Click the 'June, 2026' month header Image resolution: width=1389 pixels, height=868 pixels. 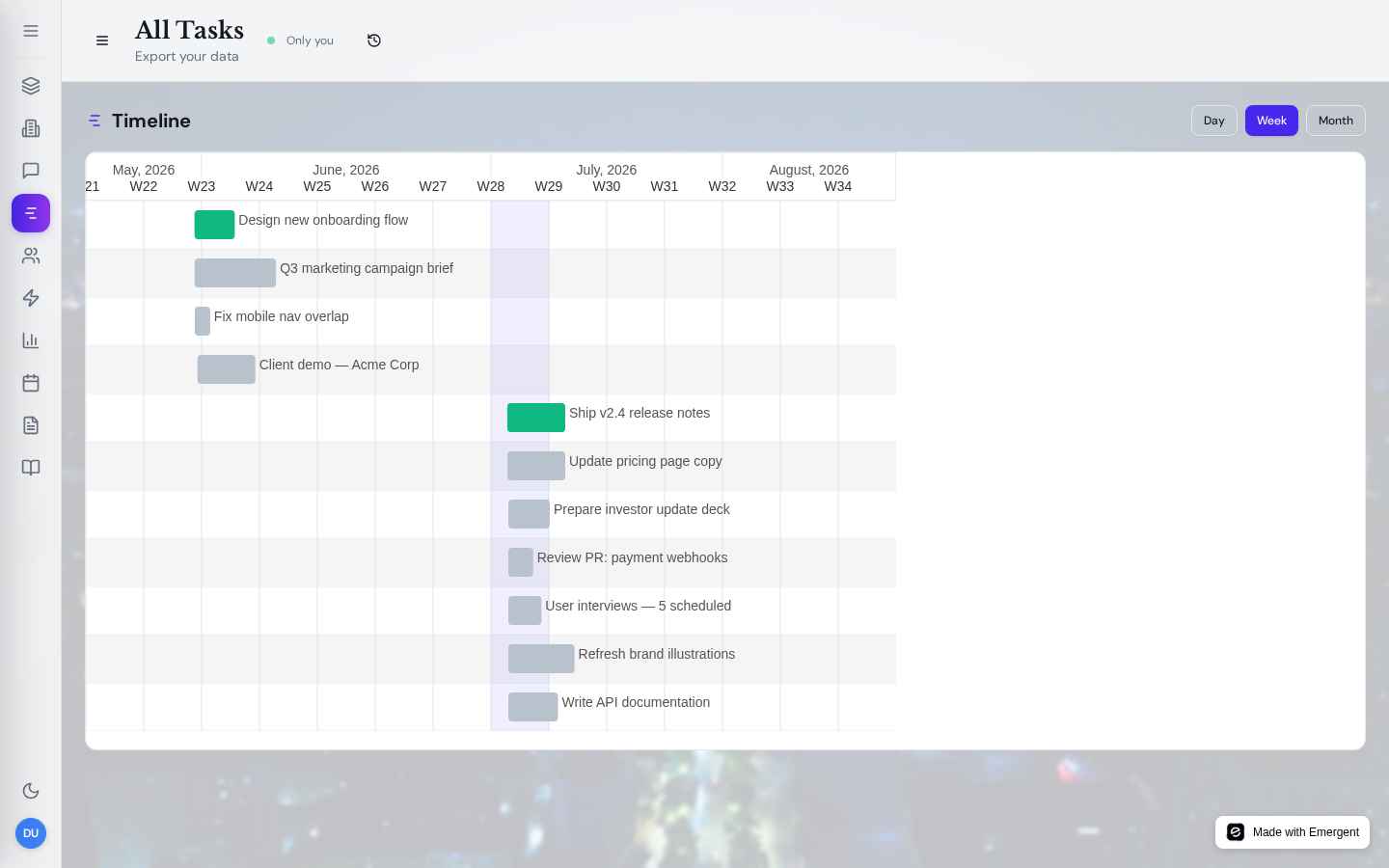click(x=346, y=170)
